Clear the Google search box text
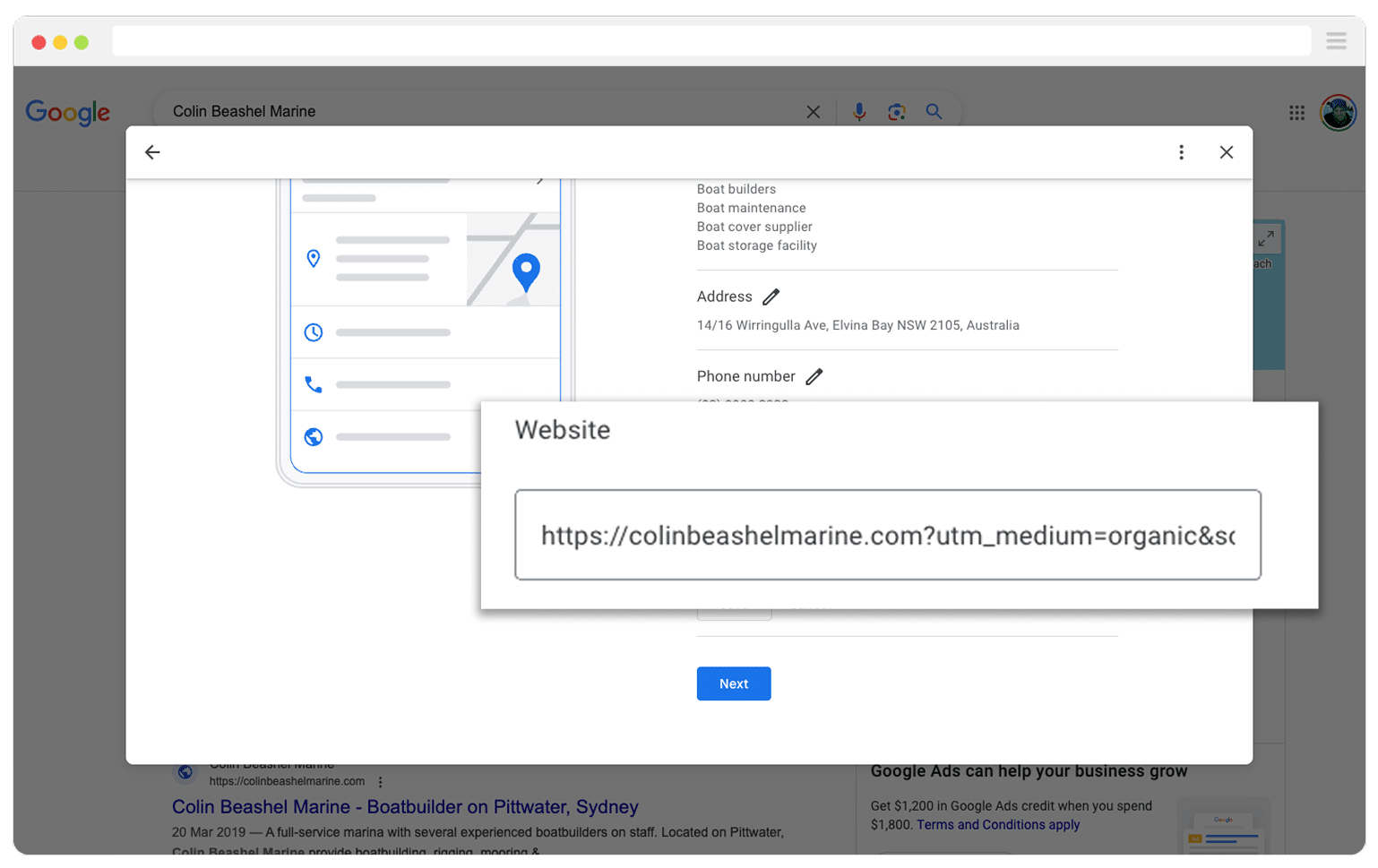1378x868 pixels. [x=813, y=112]
